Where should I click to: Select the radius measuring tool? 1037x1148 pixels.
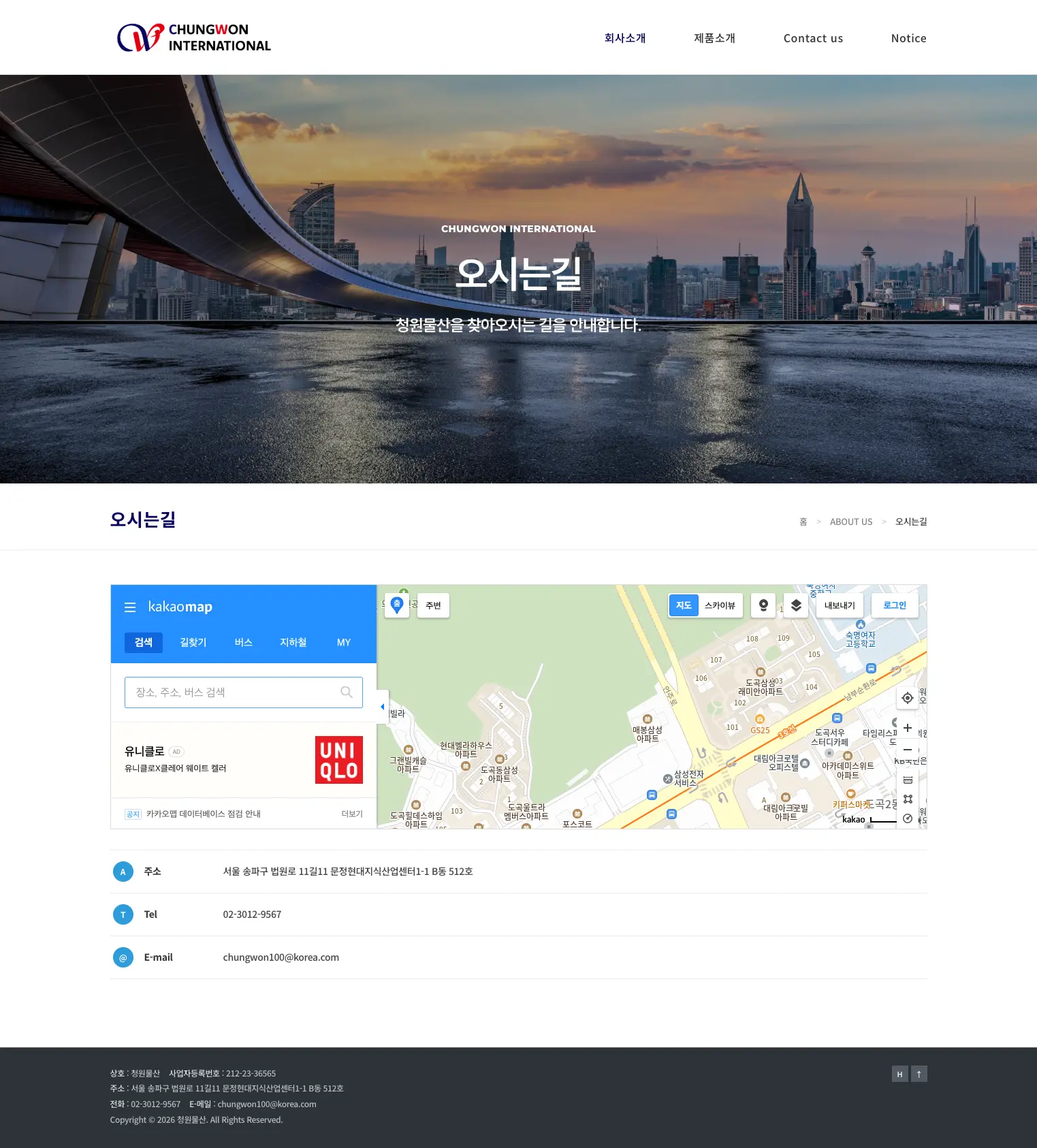[x=908, y=818]
